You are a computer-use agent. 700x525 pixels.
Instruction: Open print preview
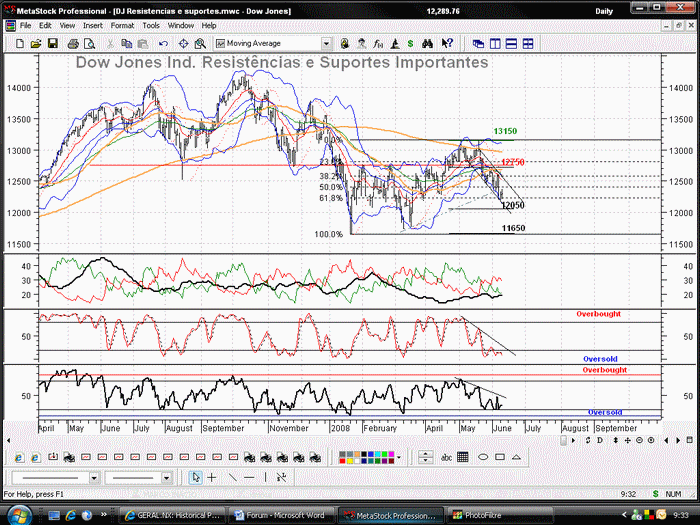(x=89, y=44)
